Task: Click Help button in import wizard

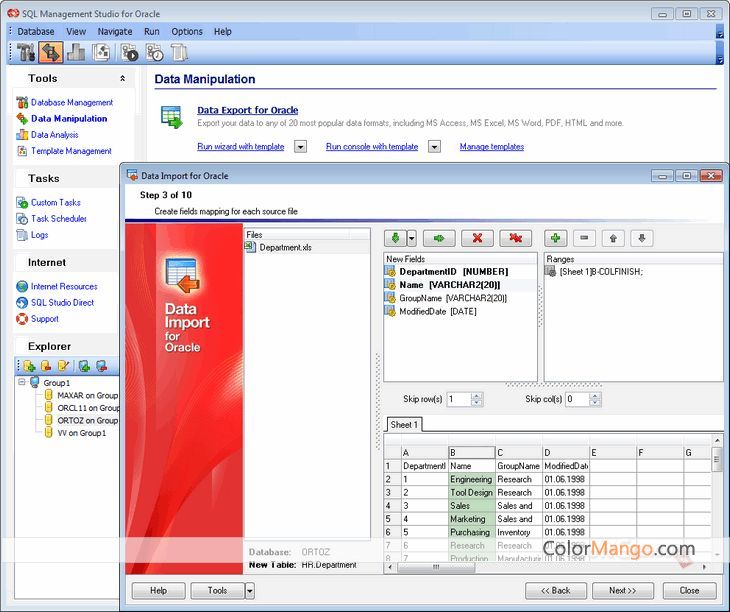Action: pos(158,591)
